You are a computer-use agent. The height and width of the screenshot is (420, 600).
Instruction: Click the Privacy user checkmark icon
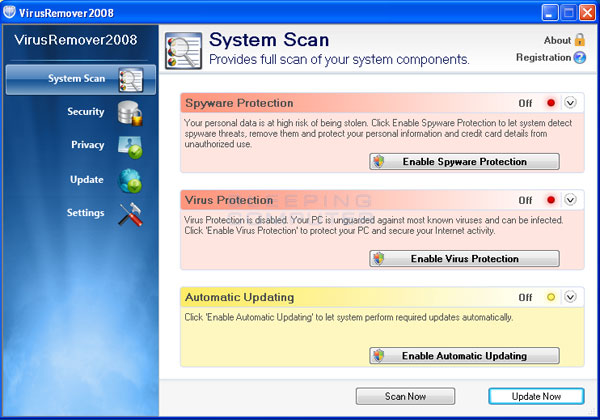(130, 147)
